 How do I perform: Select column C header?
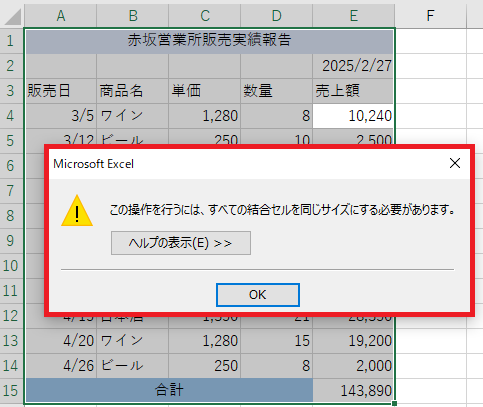pos(205,15)
